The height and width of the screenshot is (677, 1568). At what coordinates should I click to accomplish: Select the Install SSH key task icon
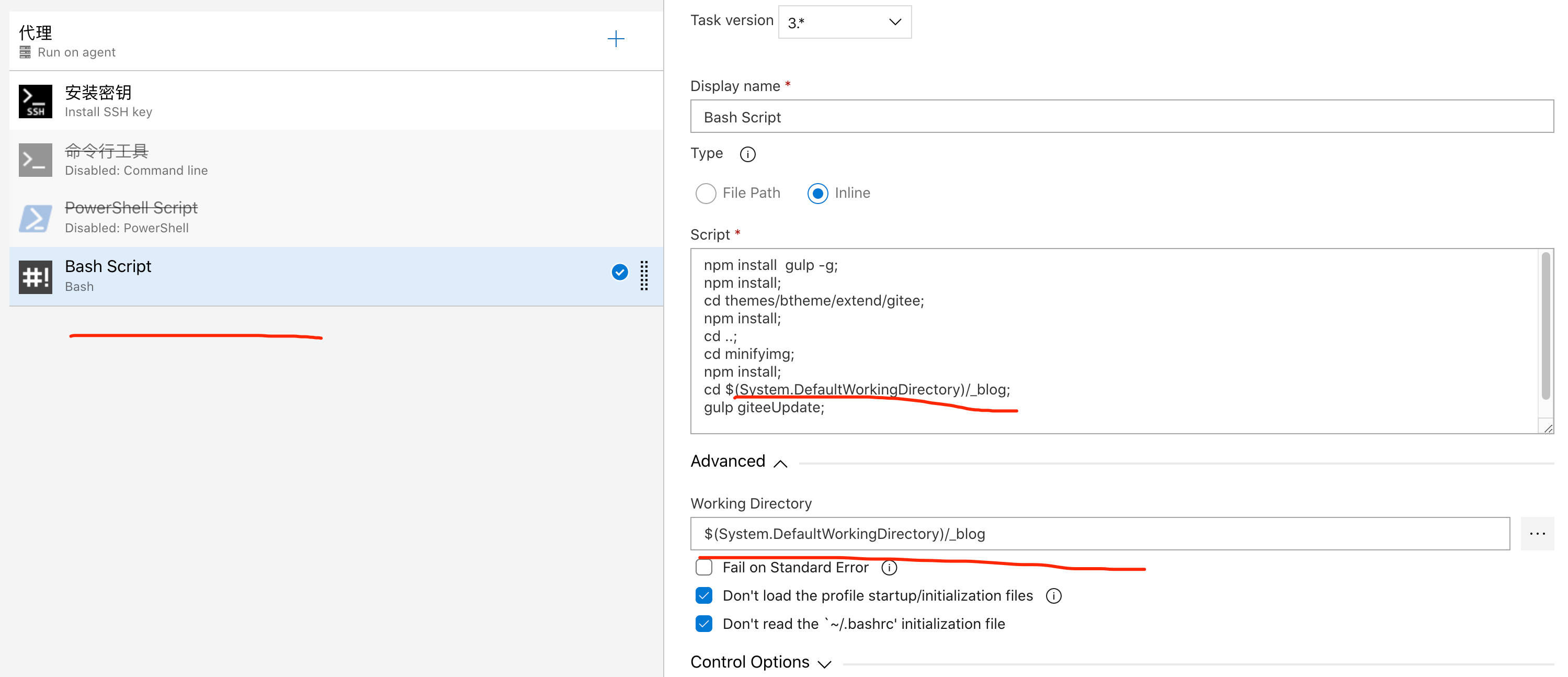[36, 101]
